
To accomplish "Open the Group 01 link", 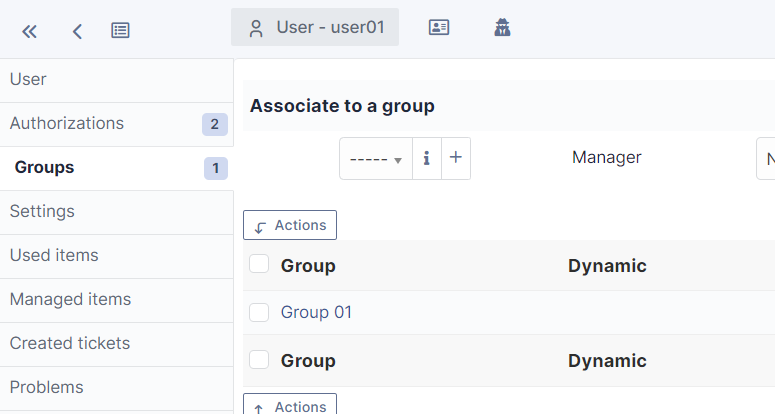I will 316,312.
